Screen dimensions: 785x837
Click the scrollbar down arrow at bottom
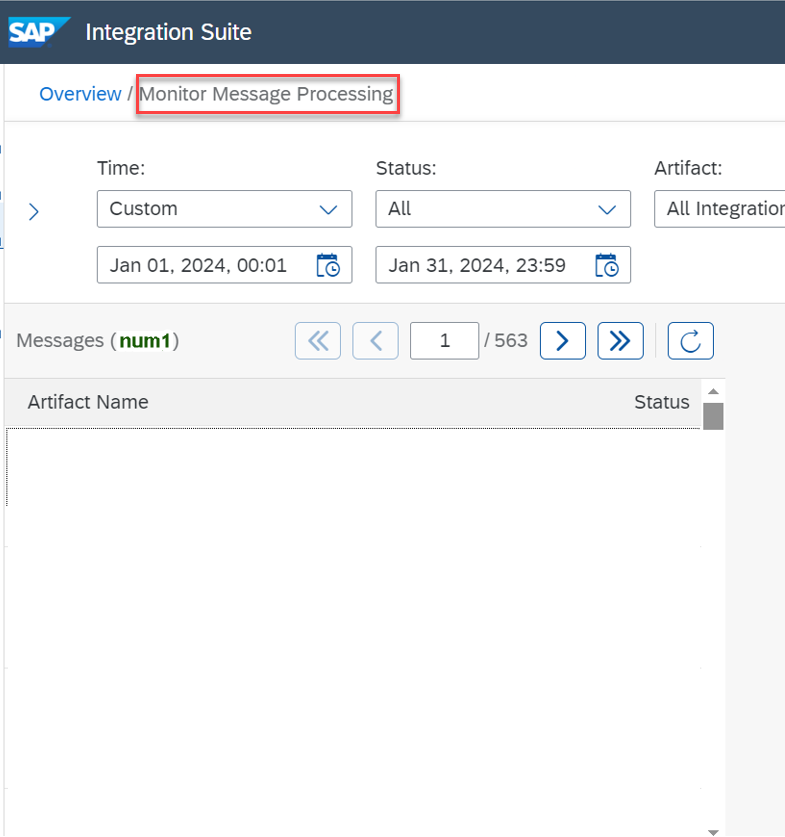713,832
